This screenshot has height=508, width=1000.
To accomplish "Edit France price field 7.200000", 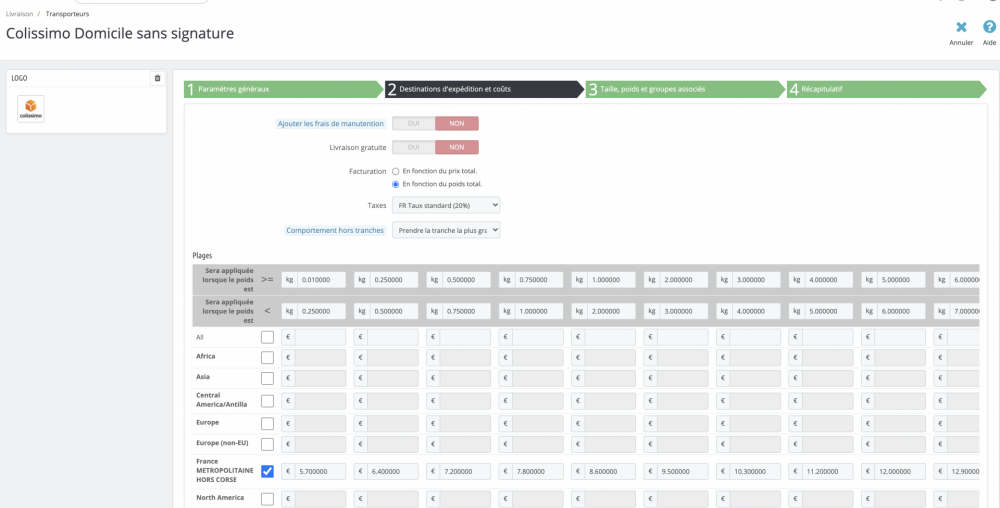I will [466, 472].
